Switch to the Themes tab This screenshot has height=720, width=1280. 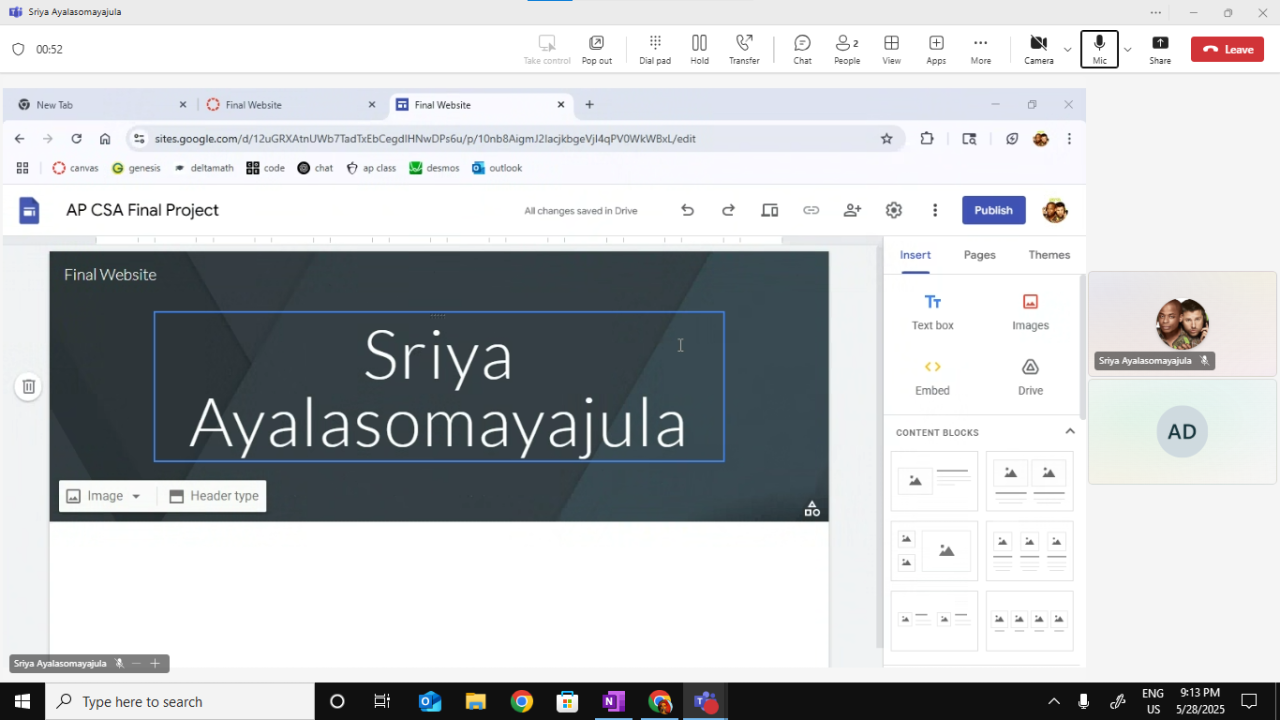click(x=1049, y=255)
